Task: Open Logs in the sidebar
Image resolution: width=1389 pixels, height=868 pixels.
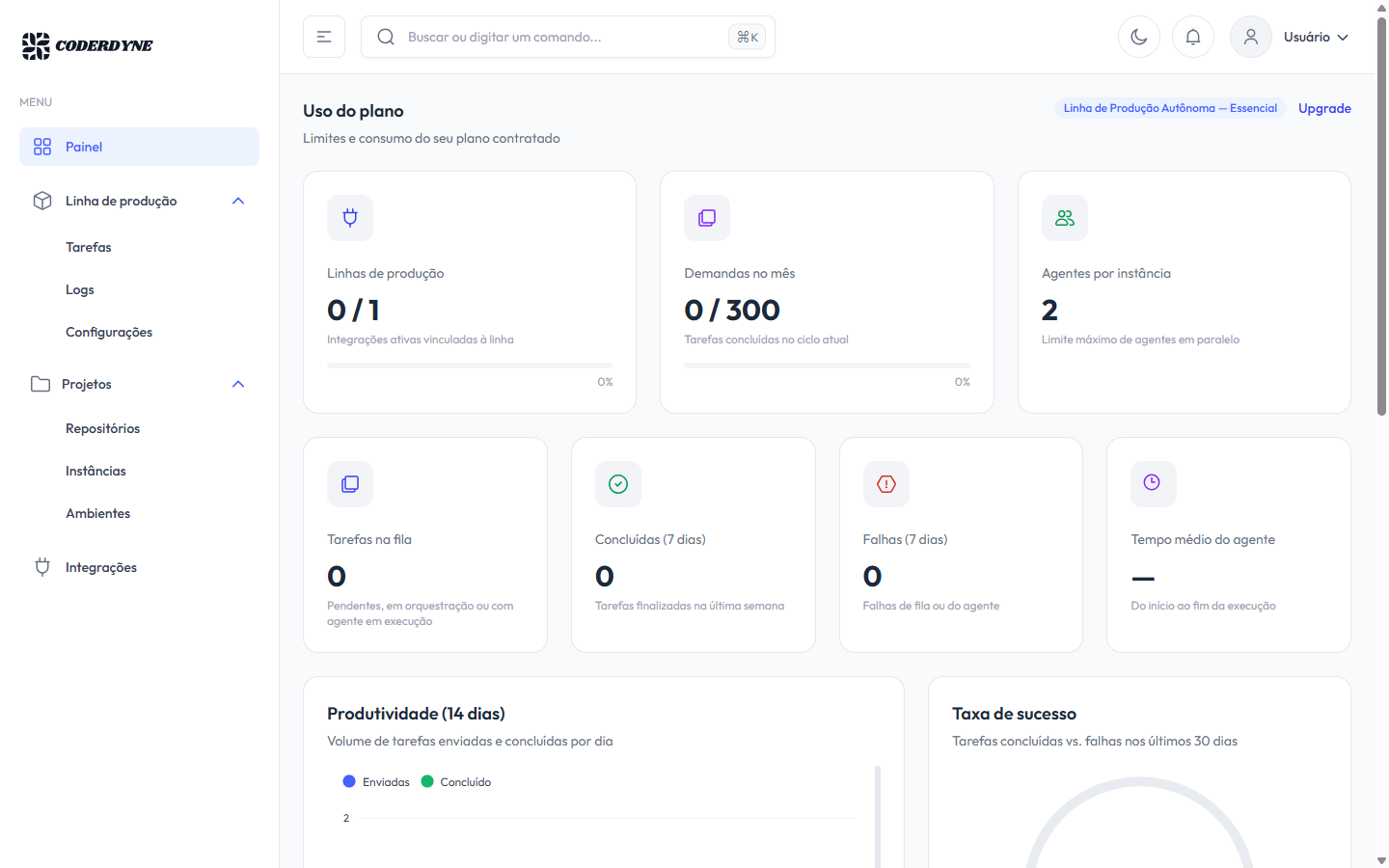Action: [80, 289]
